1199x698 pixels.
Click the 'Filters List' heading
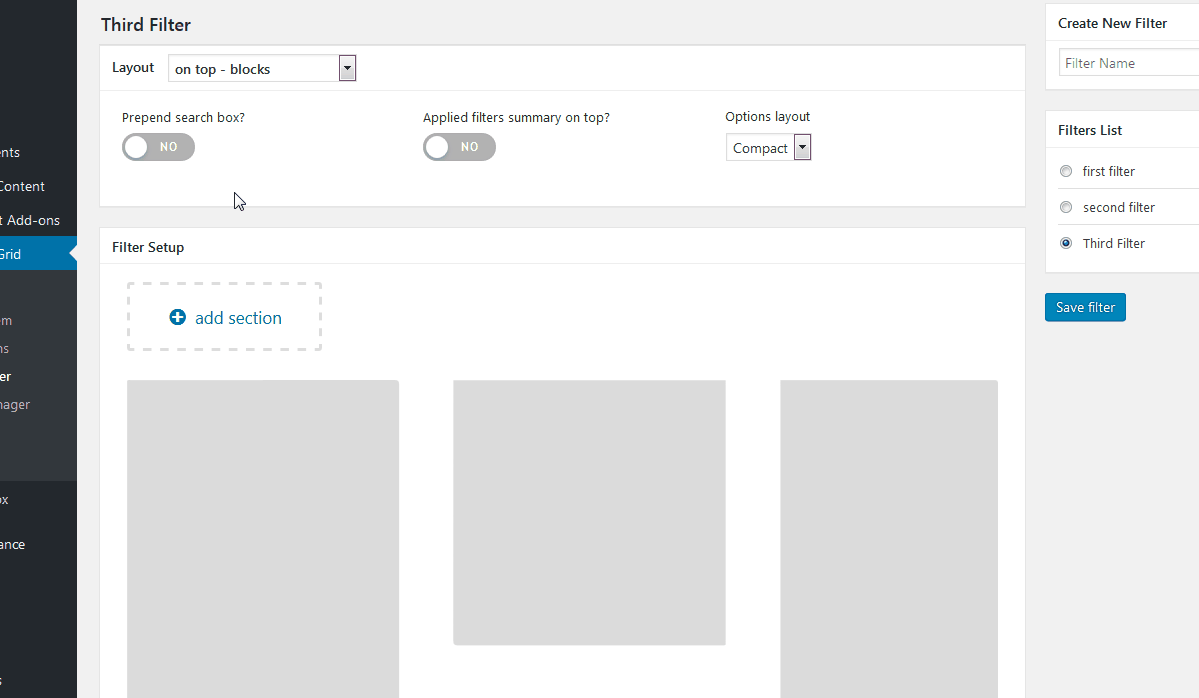pyautogui.click(x=1090, y=130)
